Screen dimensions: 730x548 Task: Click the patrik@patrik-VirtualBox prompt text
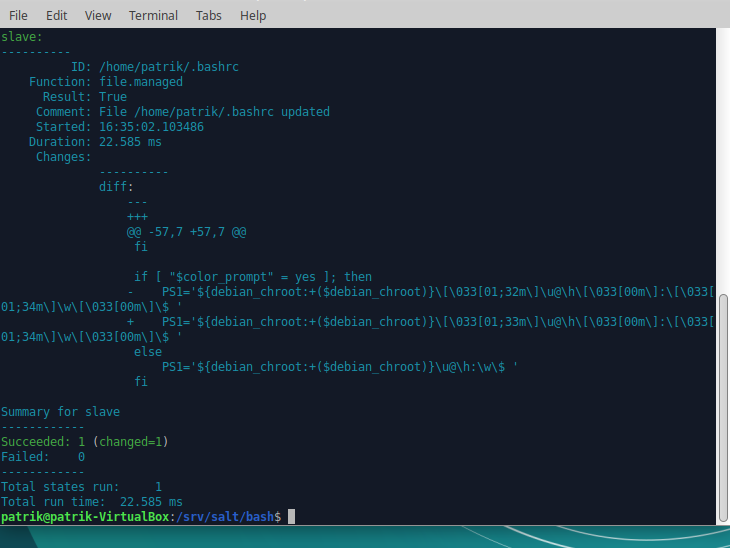click(85, 516)
